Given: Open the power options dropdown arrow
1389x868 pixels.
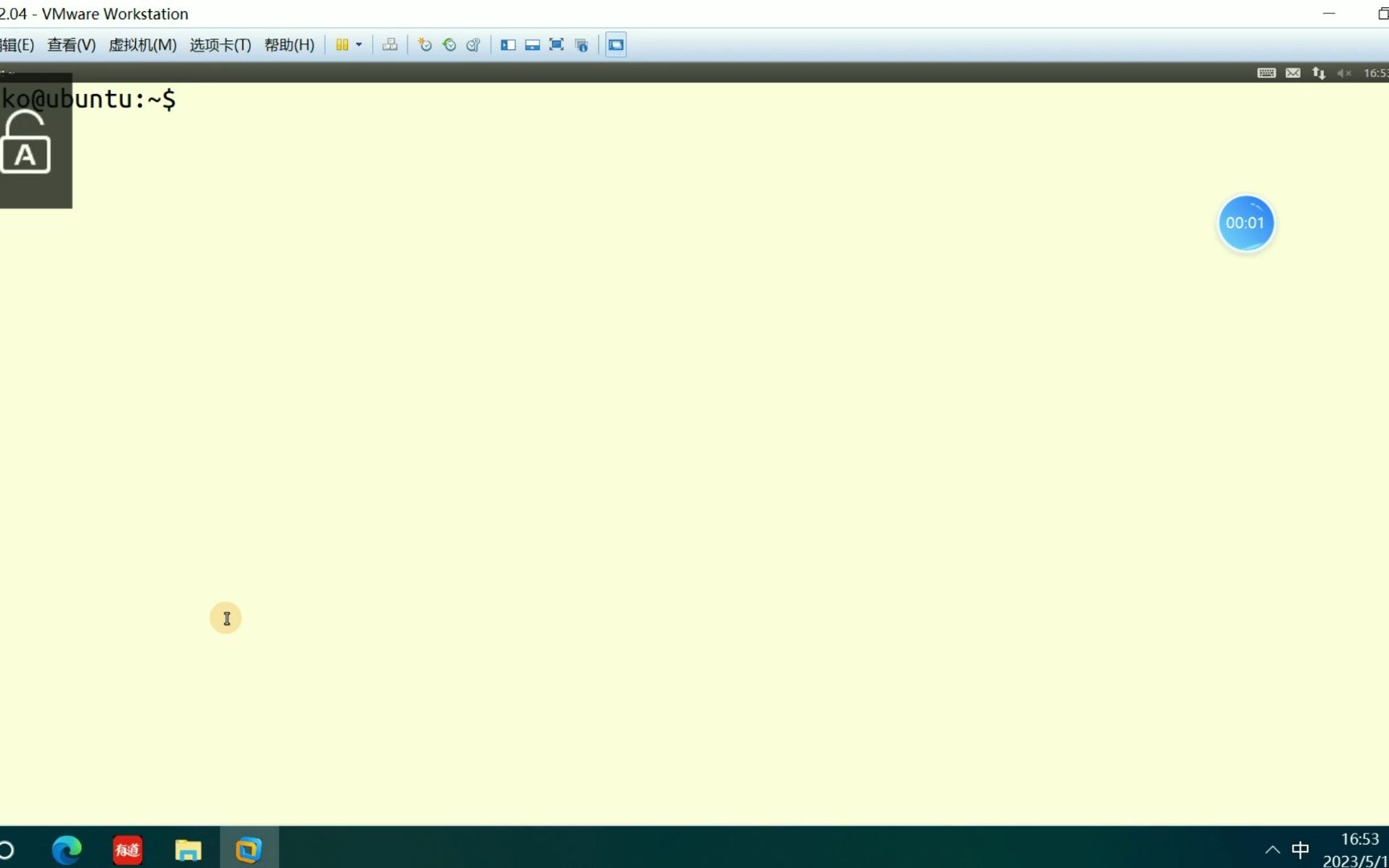Looking at the screenshot, I should (x=359, y=45).
